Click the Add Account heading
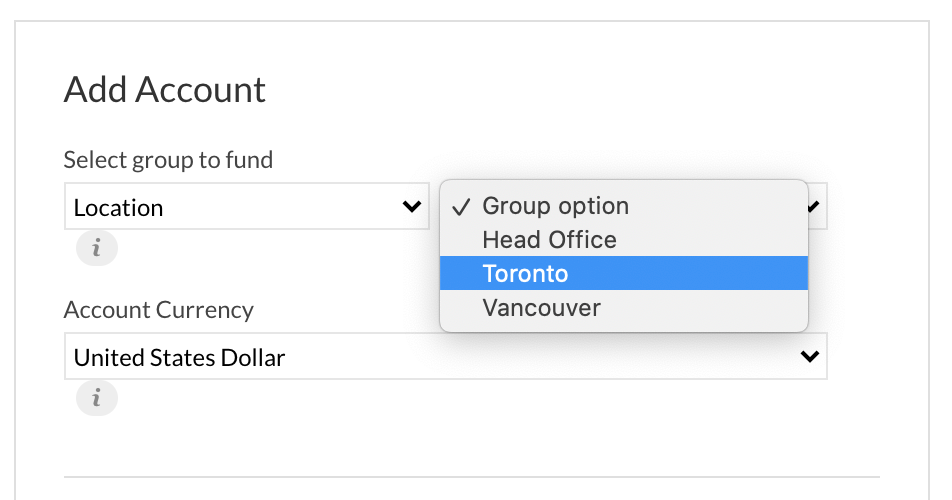 [165, 90]
